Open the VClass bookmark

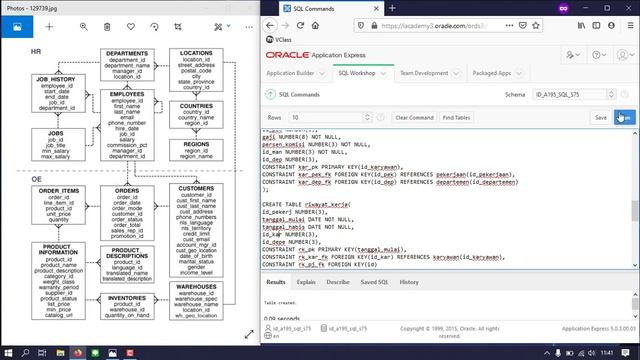click(279, 40)
